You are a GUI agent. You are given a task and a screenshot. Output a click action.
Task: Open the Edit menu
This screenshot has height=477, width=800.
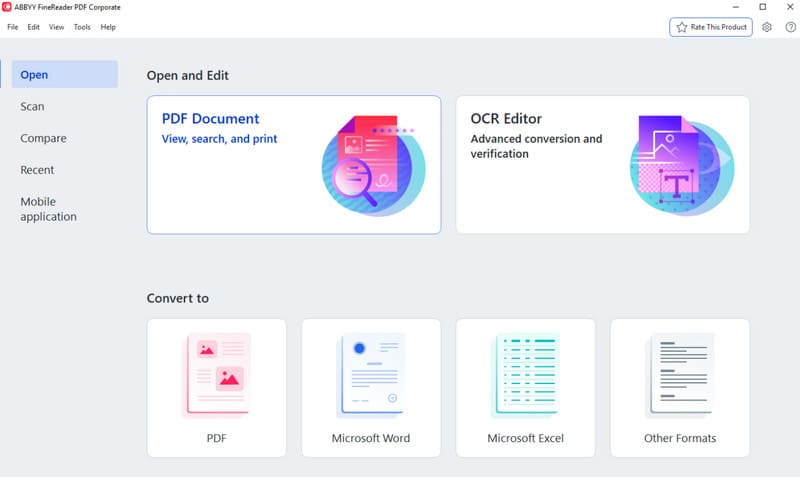coord(34,27)
